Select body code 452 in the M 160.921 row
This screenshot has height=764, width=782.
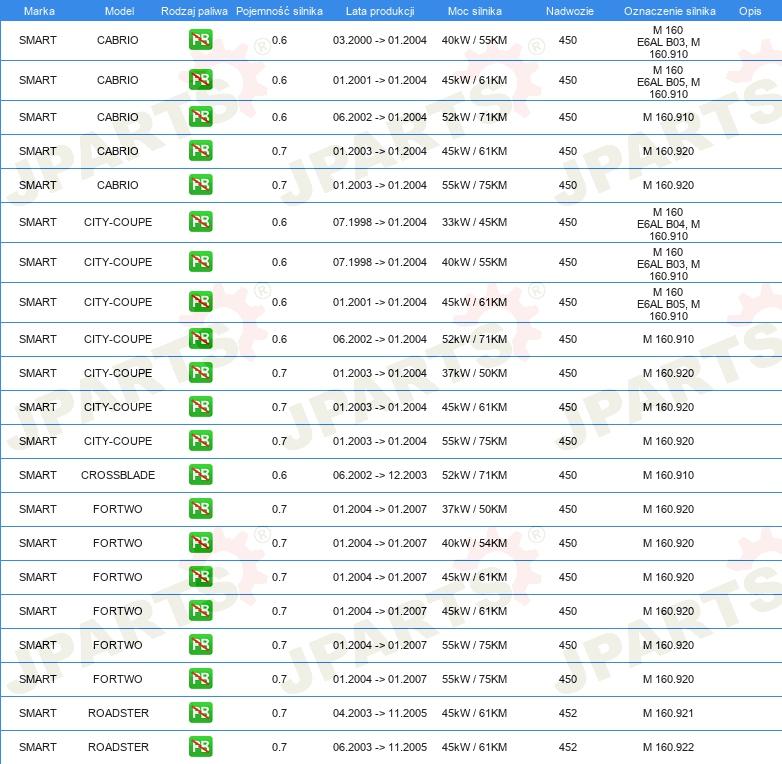tap(568, 713)
